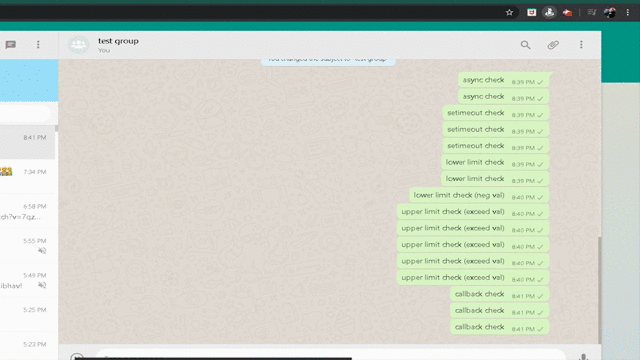Open the attach paperclip menu
The width and height of the screenshot is (640, 360).
coord(553,44)
